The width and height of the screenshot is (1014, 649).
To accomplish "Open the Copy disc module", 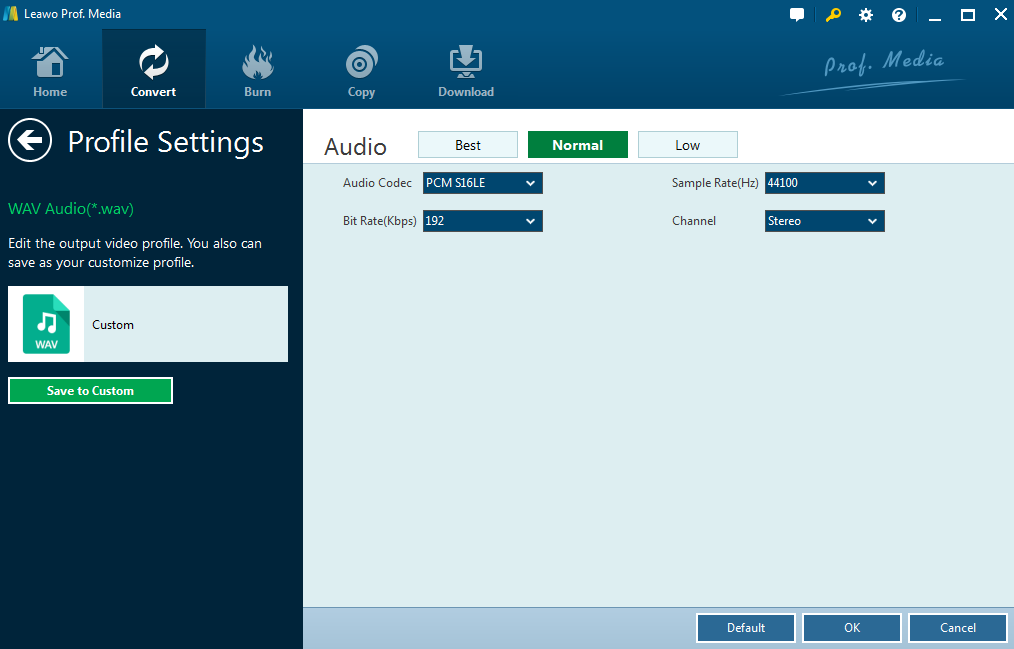I will pos(361,70).
